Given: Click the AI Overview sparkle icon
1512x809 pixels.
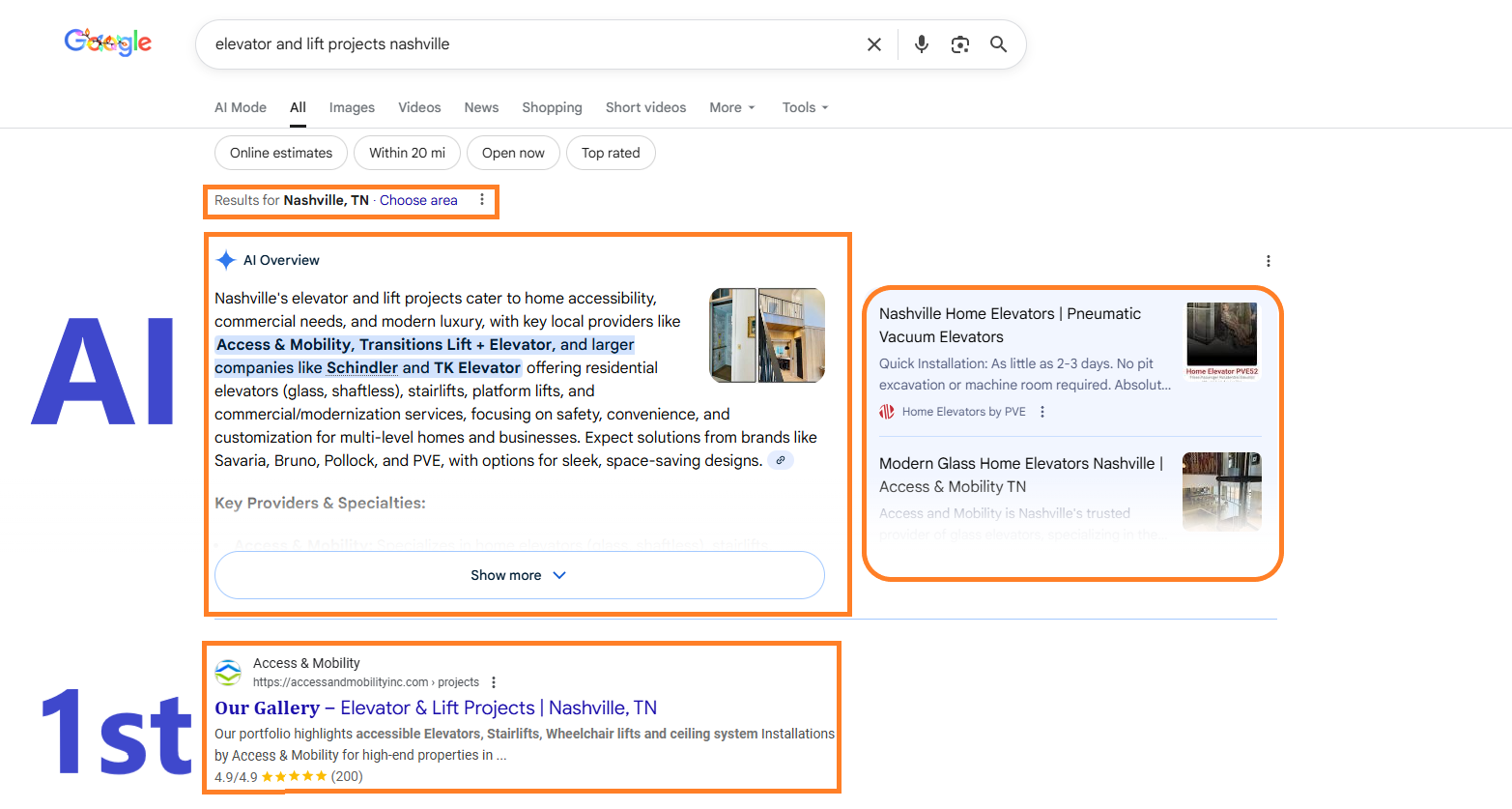Looking at the screenshot, I should (226, 260).
